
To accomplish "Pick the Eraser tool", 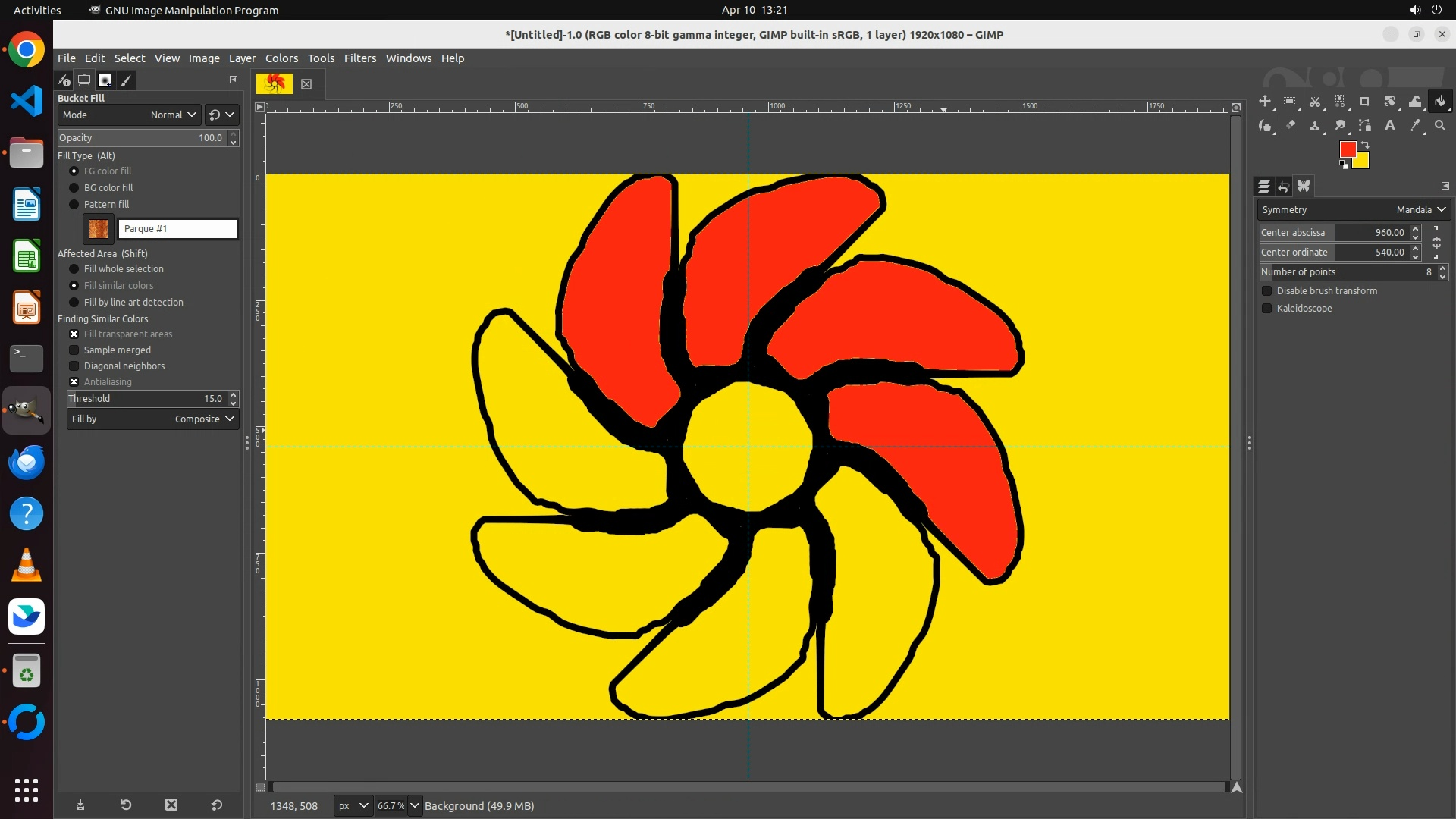I will coord(1290,126).
